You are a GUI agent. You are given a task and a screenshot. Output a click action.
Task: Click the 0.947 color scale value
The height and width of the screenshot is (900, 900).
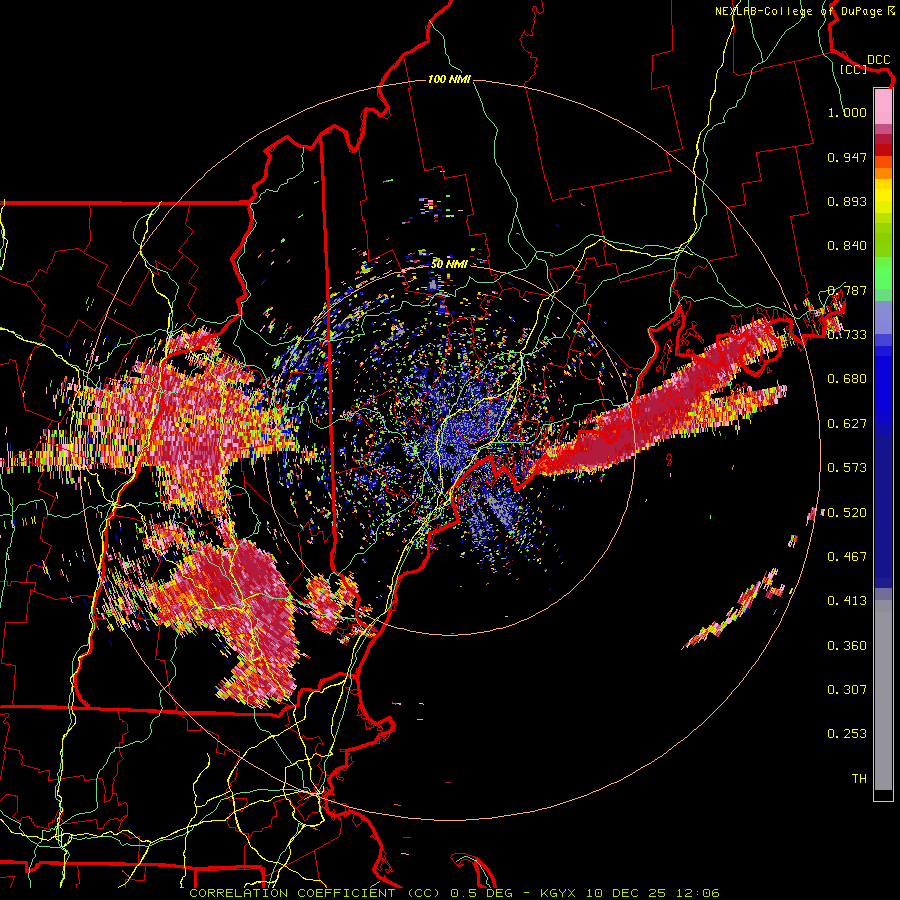[847, 157]
